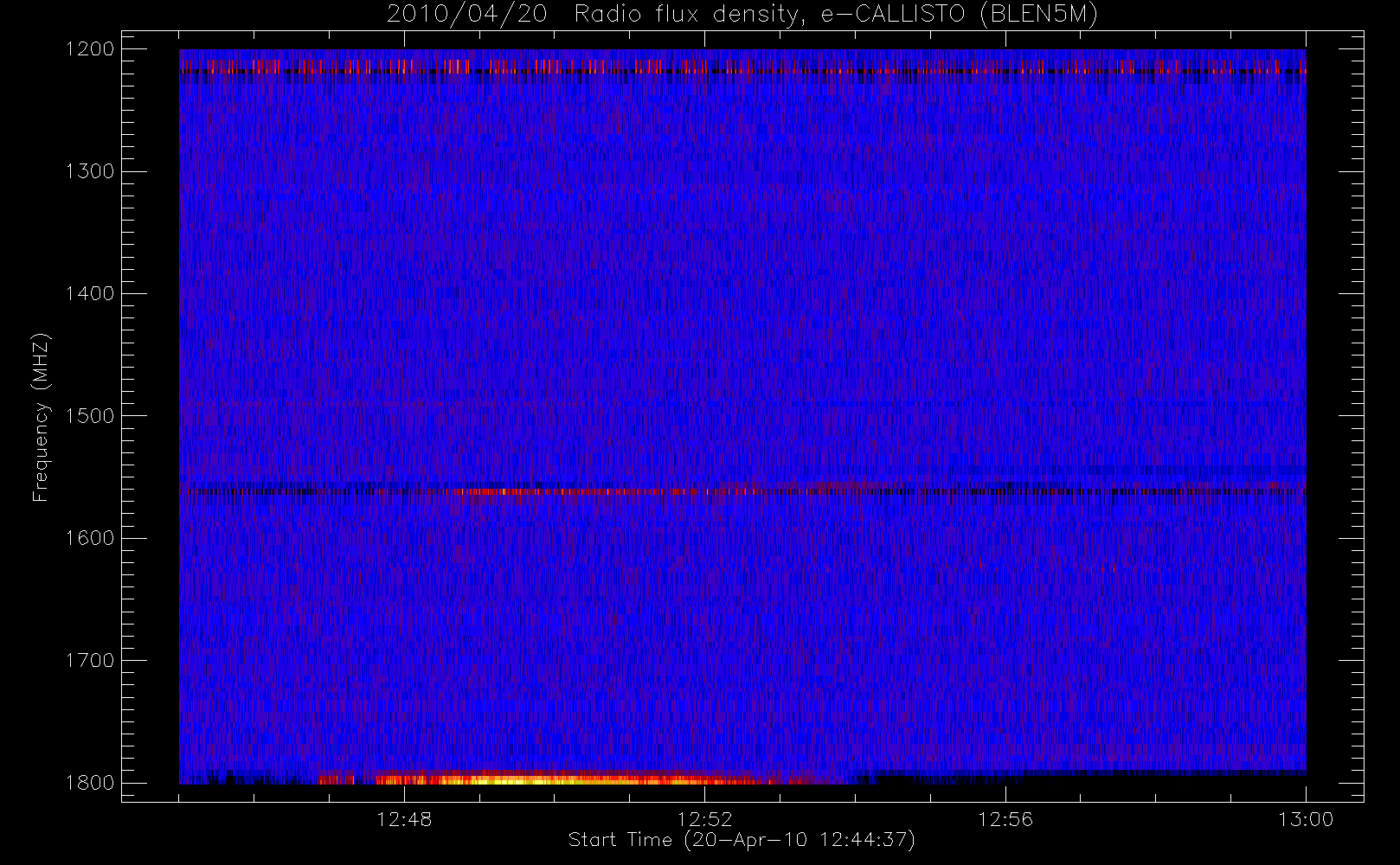1400x865 pixels.
Task: Click the 'Frequency (MHZ)' axis label
Action: (x=41, y=417)
